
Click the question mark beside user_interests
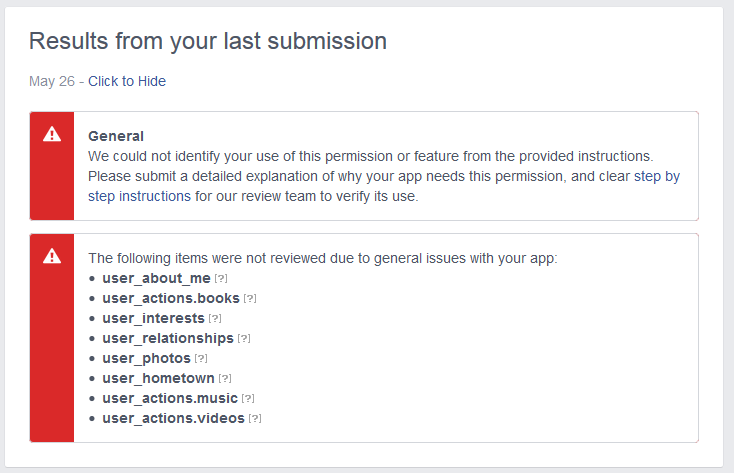[215, 318]
